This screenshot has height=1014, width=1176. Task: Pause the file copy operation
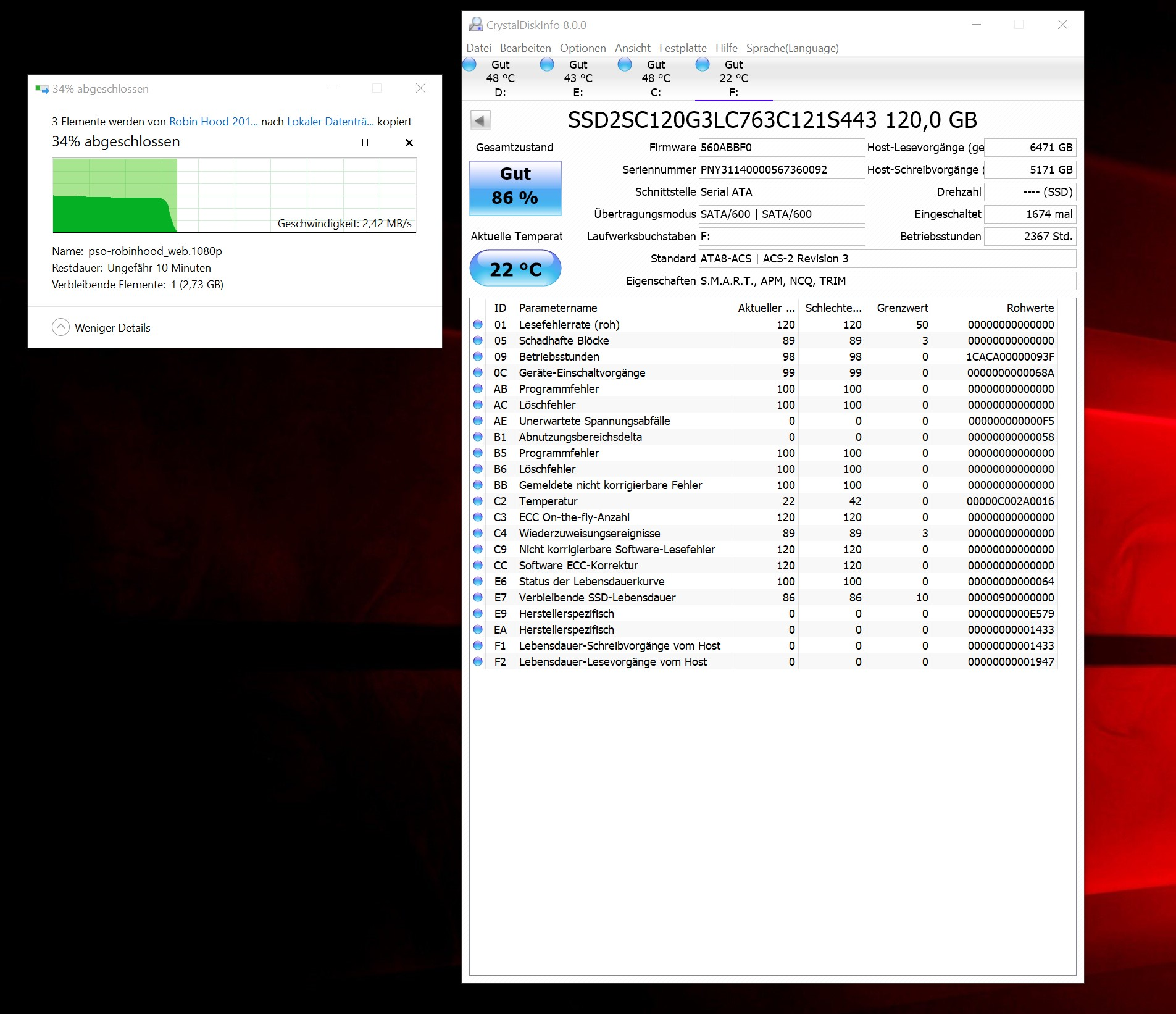click(365, 143)
